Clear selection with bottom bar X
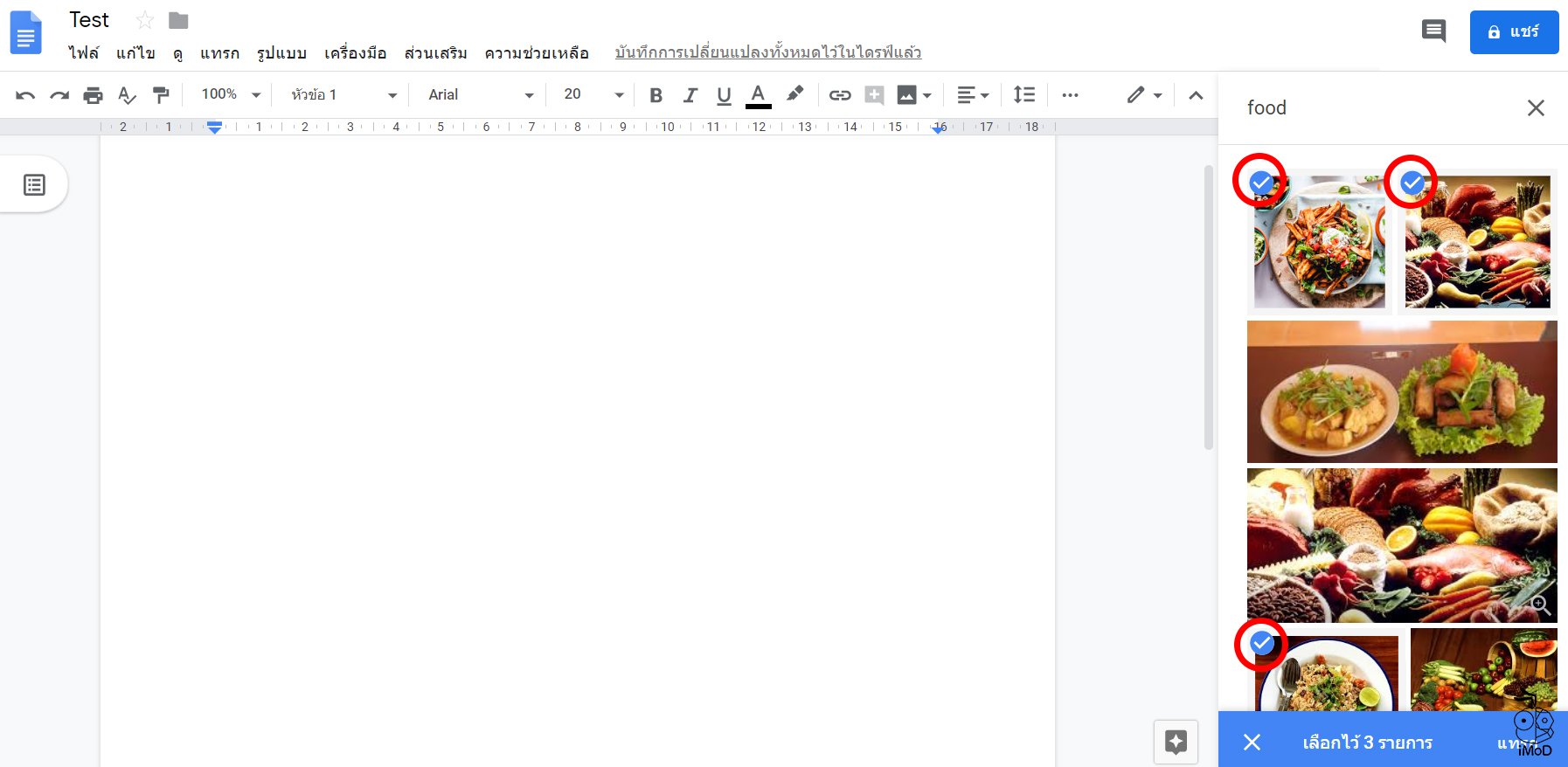 pos(1252,742)
